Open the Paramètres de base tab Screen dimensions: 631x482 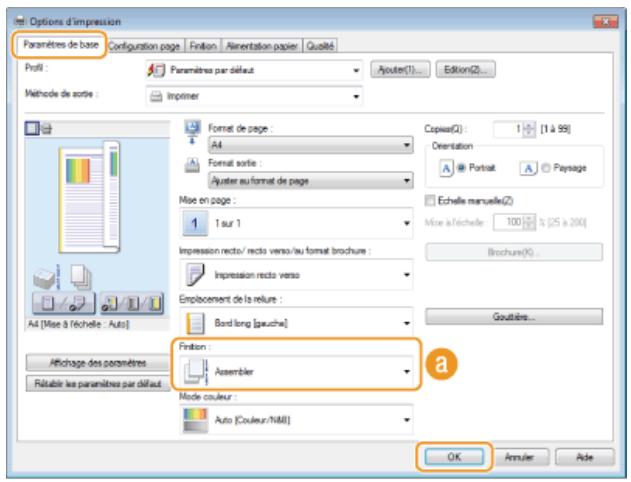click(x=60, y=45)
